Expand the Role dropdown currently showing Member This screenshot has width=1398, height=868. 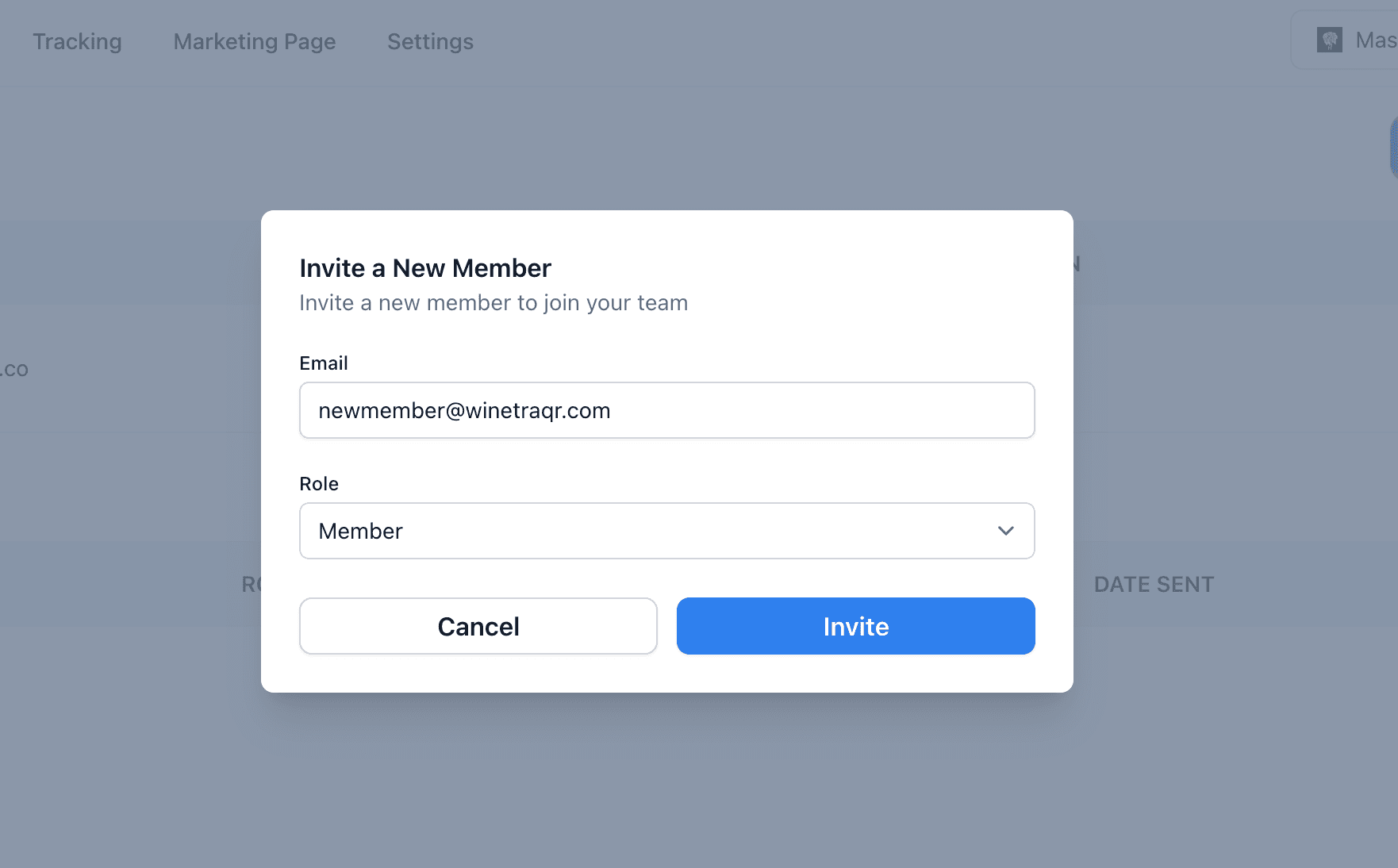(x=666, y=531)
